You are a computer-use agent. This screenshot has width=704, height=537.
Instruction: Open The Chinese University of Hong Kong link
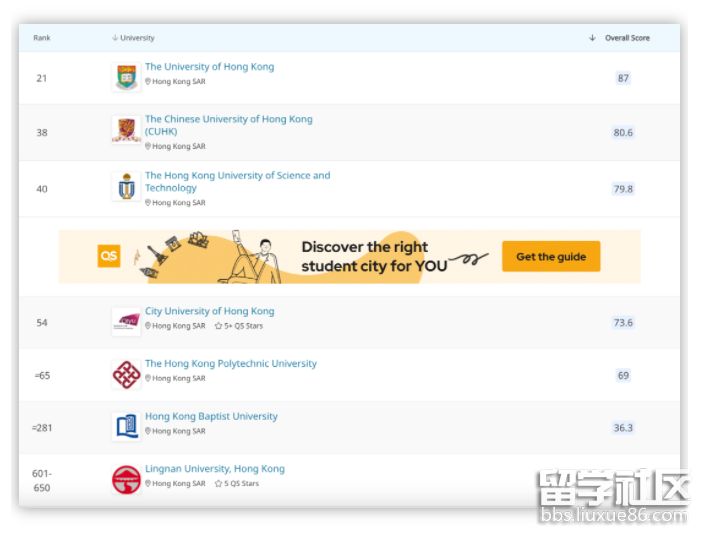point(228,119)
